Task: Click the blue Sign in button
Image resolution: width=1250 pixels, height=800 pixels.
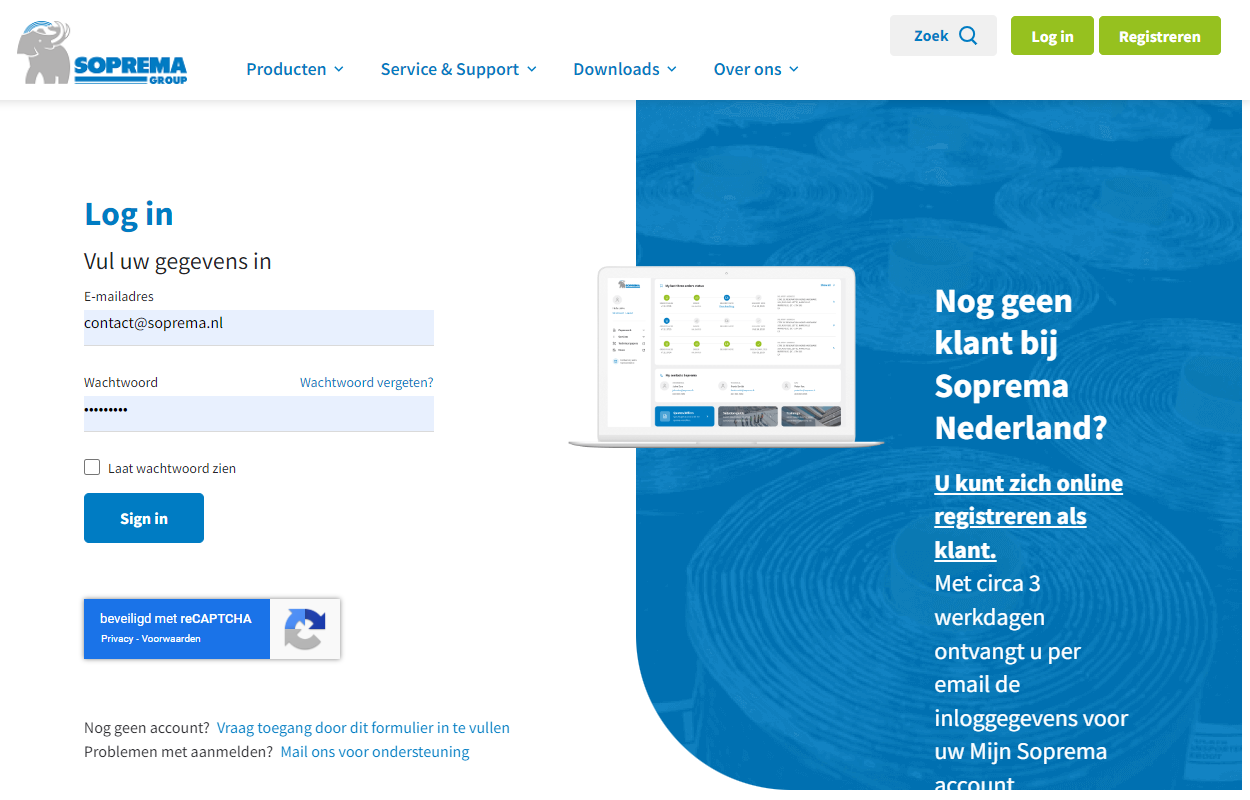Action: click(x=144, y=518)
